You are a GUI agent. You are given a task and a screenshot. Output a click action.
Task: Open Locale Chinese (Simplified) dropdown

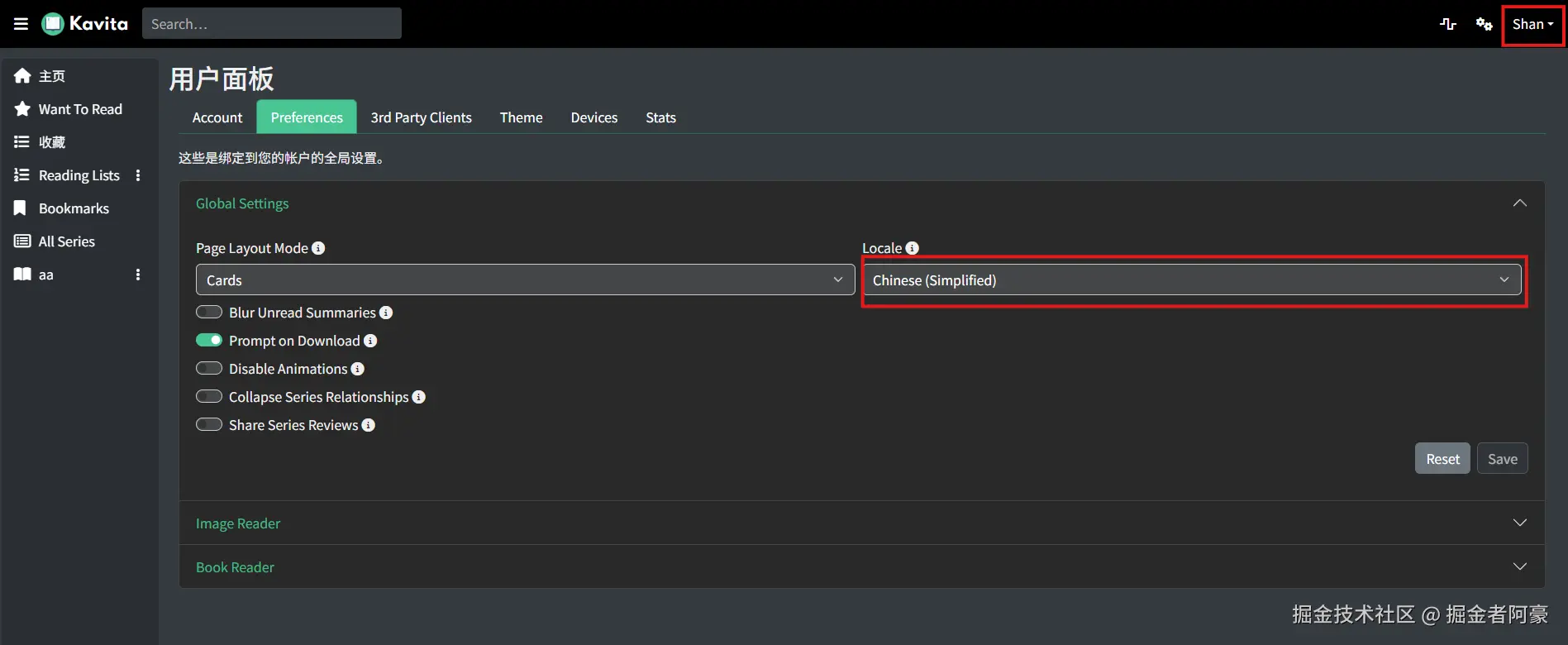pyautogui.click(x=1193, y=280)
